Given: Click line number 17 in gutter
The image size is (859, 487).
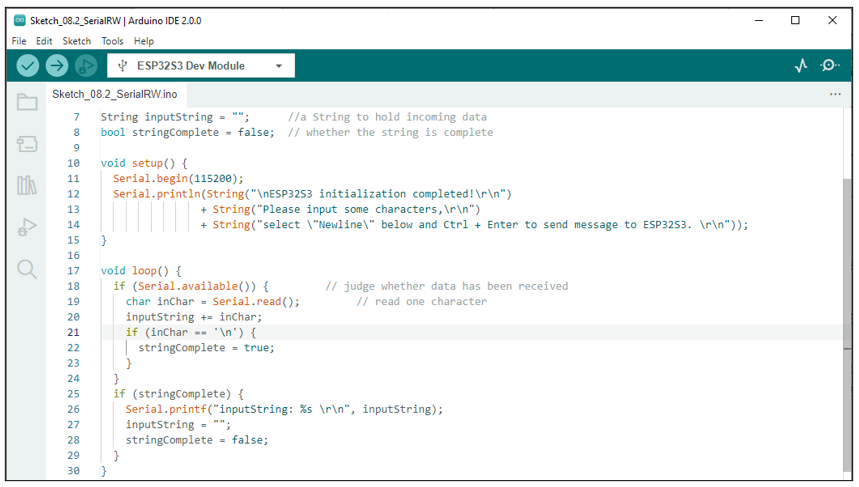Looking at the screenshot, I should click(x=73, y=271).
